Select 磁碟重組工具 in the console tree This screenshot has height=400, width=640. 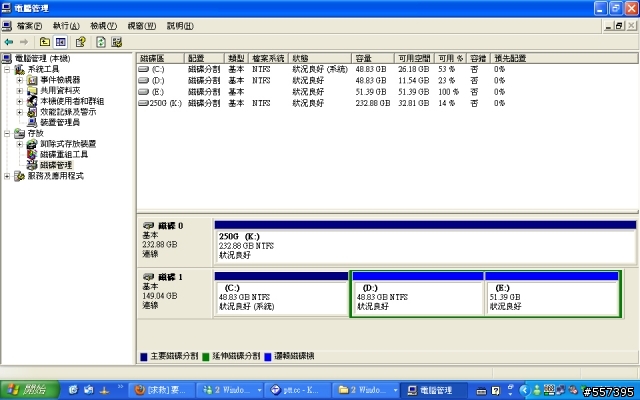pyautogui.click(x=64, y=155)
